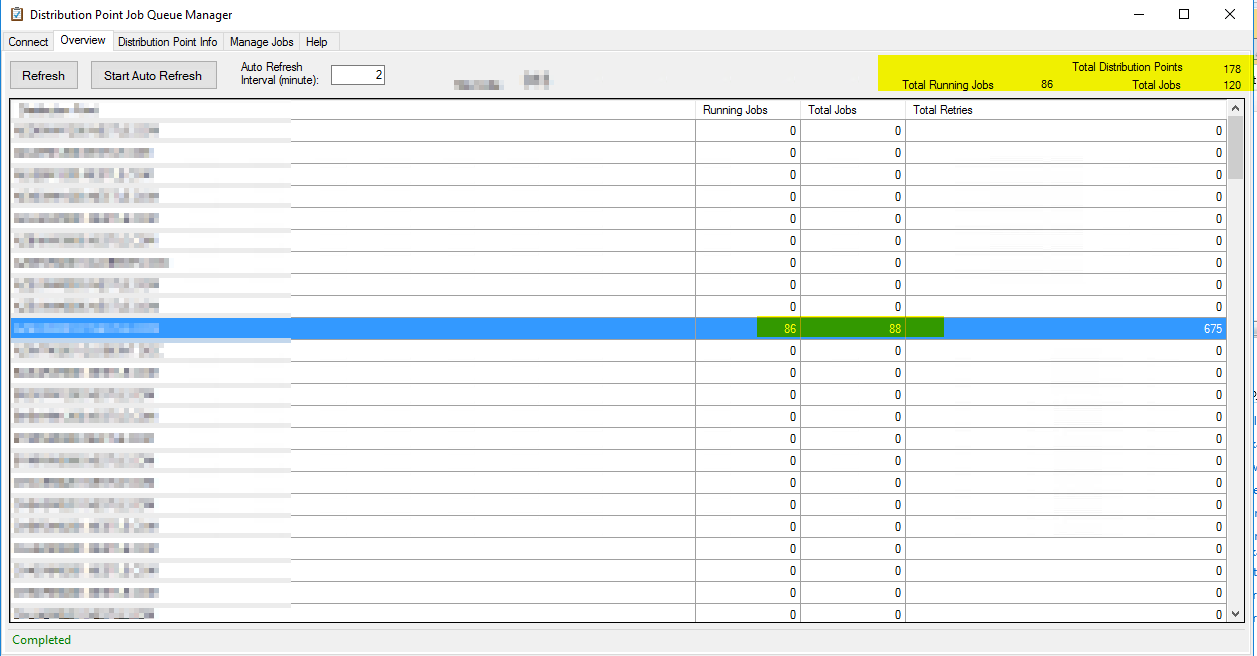Sort by the Total Retries column header

[x=1066, y=110]
